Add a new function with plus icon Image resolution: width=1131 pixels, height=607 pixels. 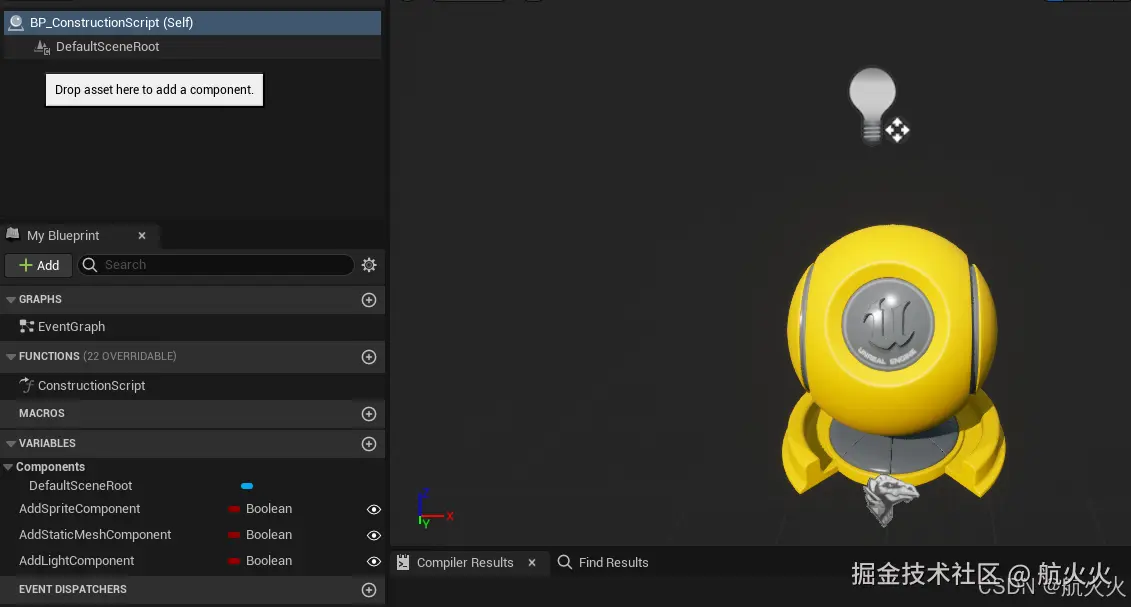pos(369,357)
